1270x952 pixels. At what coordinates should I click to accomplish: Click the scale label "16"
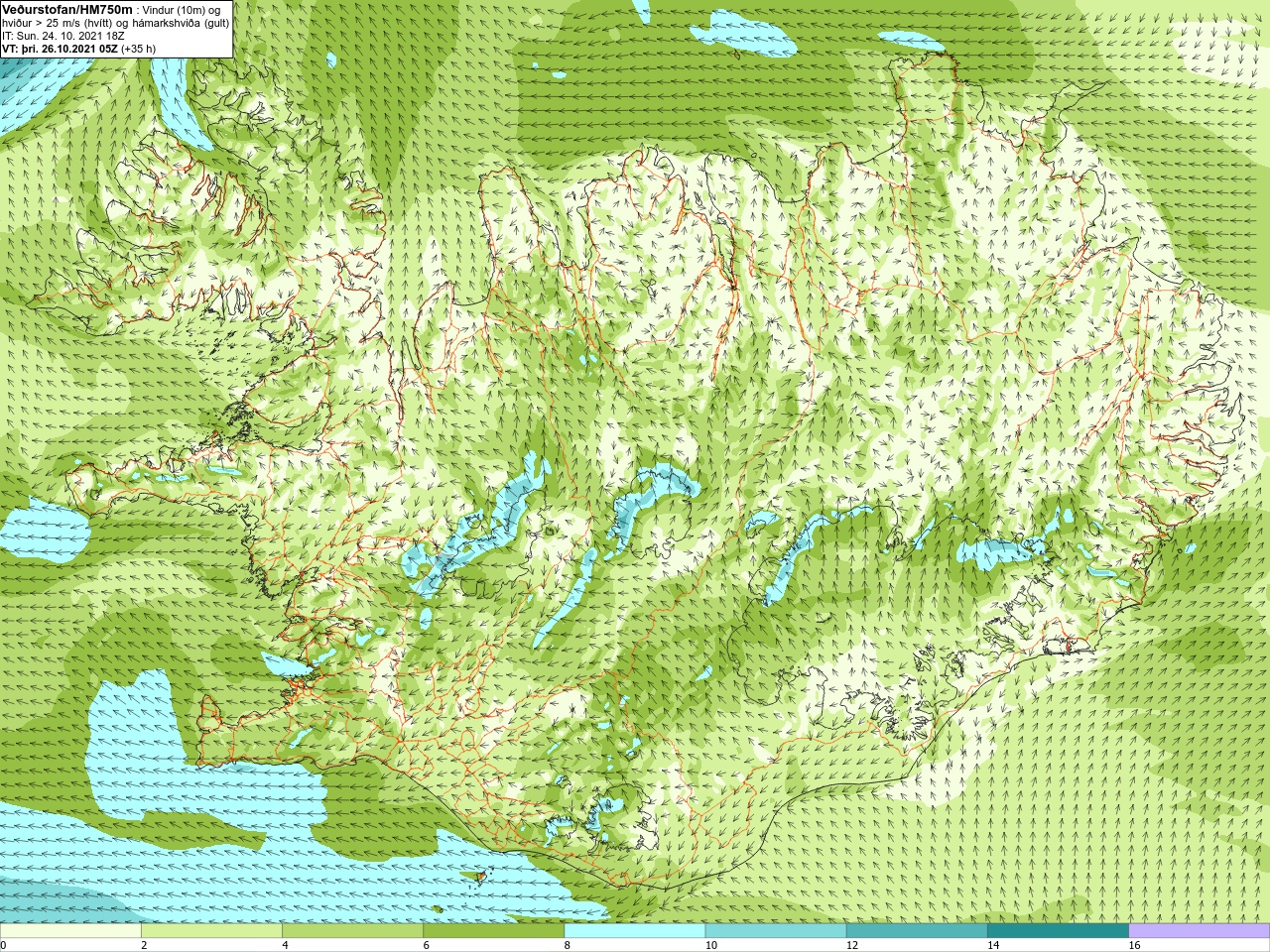click(1134, 945)
